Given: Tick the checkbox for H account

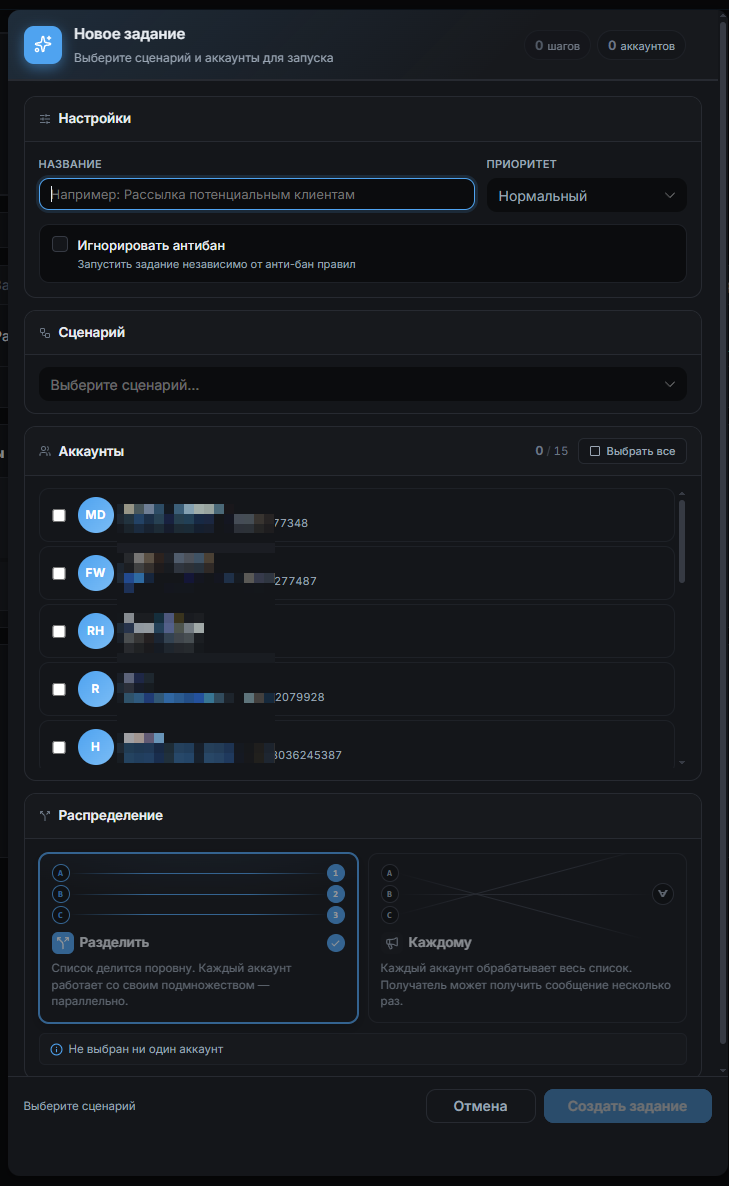Looking at the screenshot, I should (59, 747).
